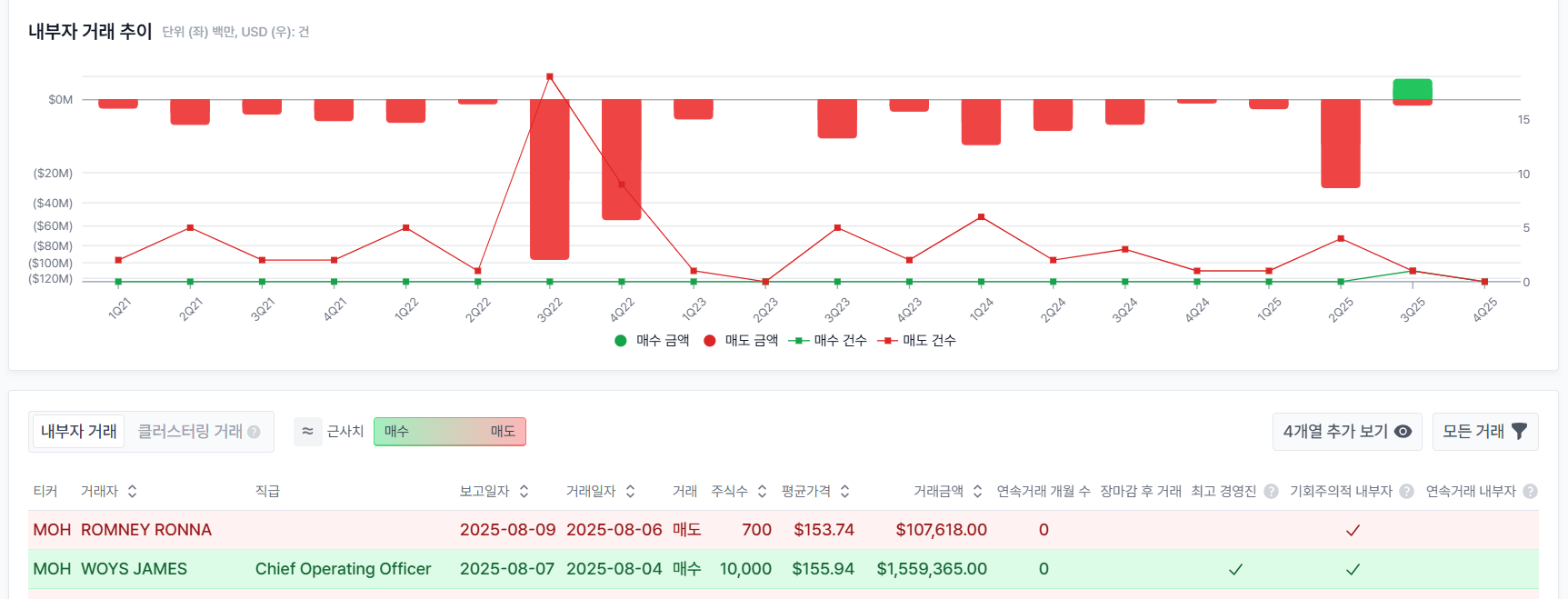The height and width of the screenshot is (599, 1568).
Task: Sort by 보고일자 column arrows
Action: (524, 492)
